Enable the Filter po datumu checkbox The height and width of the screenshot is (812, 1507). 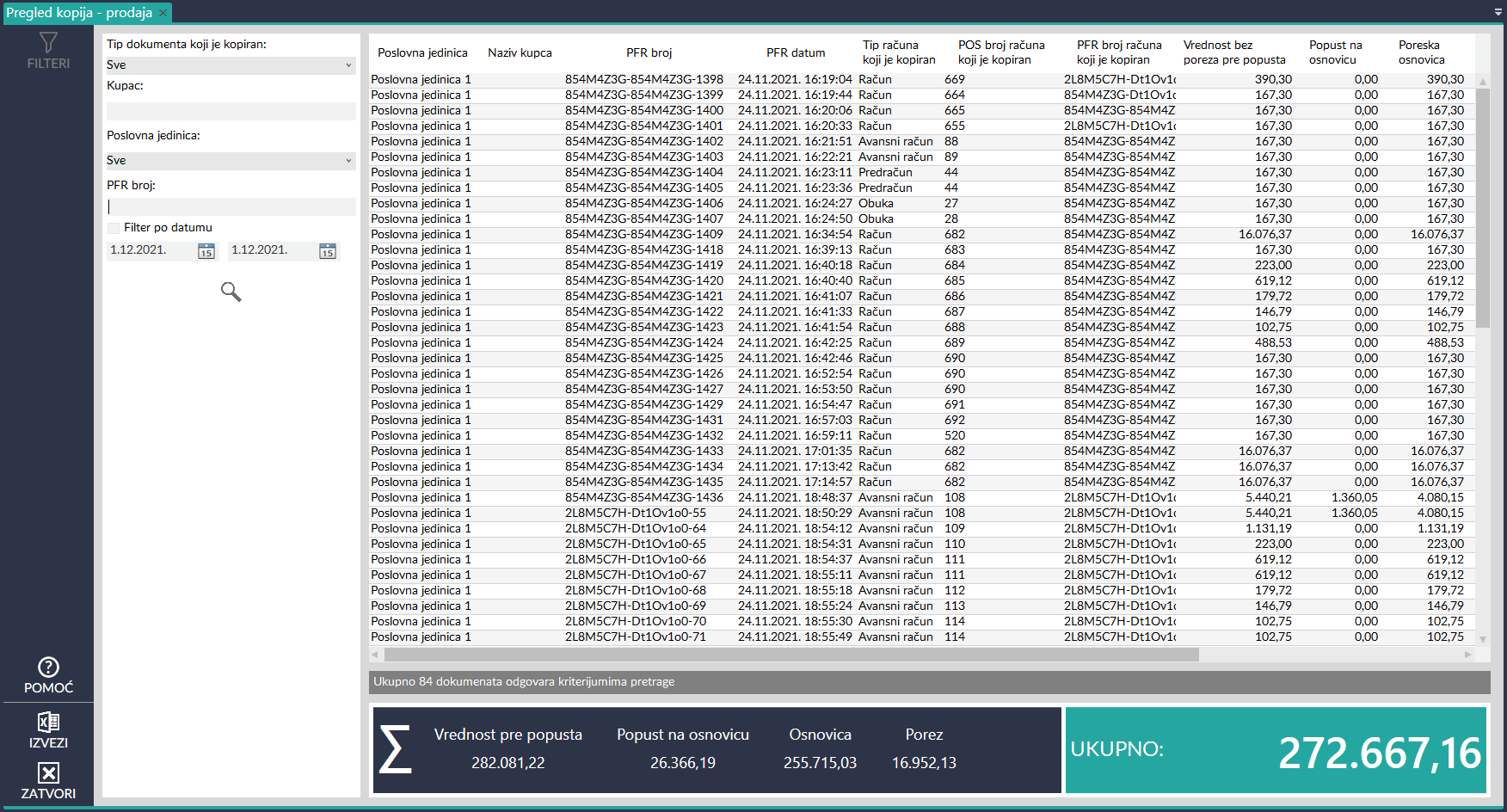114,228
